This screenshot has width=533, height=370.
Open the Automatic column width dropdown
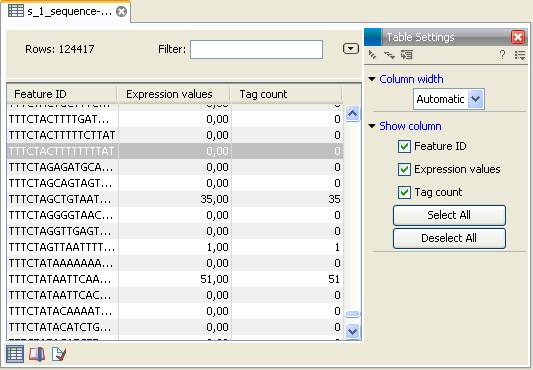click(449, 99)
